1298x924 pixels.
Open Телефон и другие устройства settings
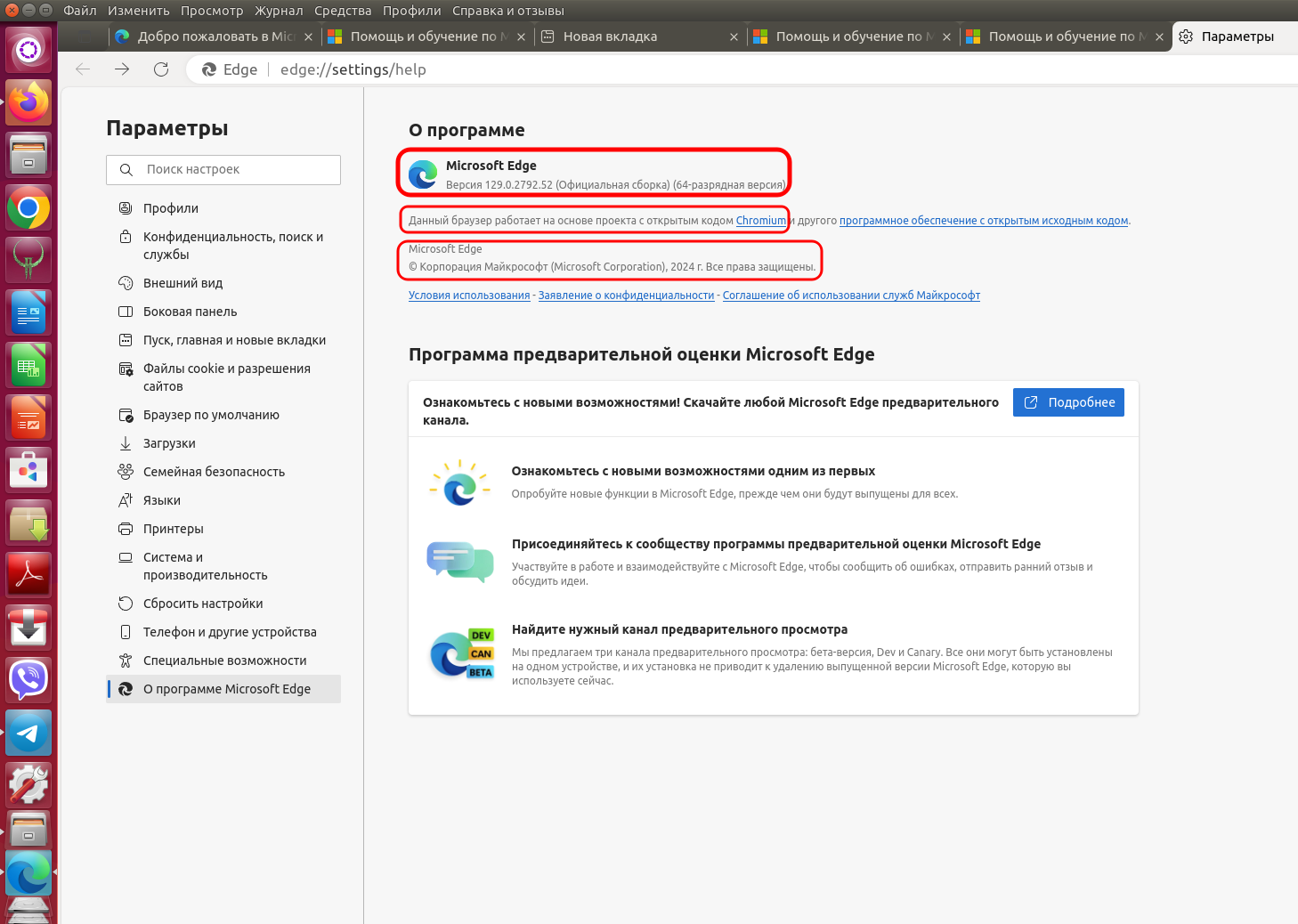click(x=223, y=632)
